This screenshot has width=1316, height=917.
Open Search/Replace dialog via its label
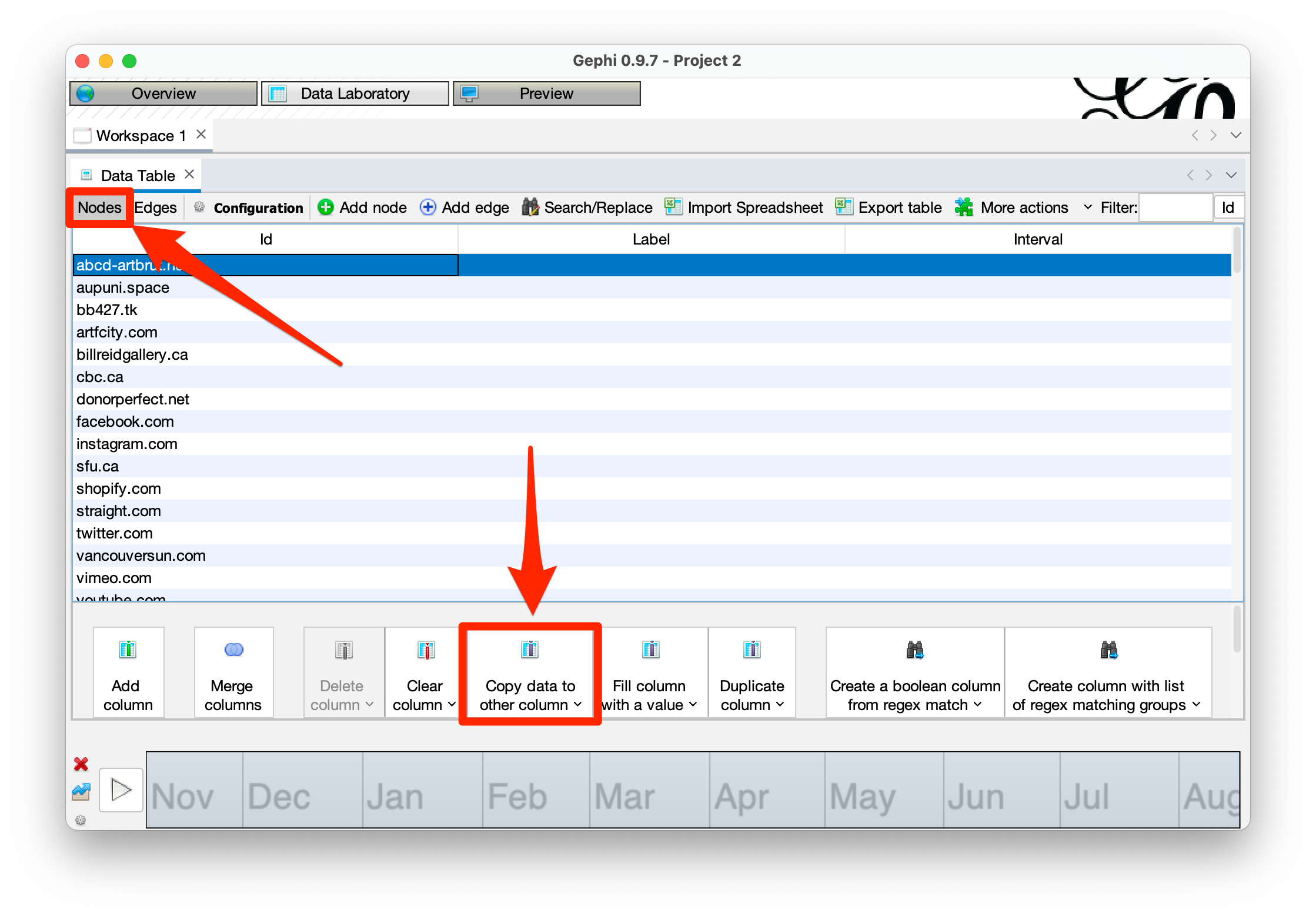[x=598, y=208]
